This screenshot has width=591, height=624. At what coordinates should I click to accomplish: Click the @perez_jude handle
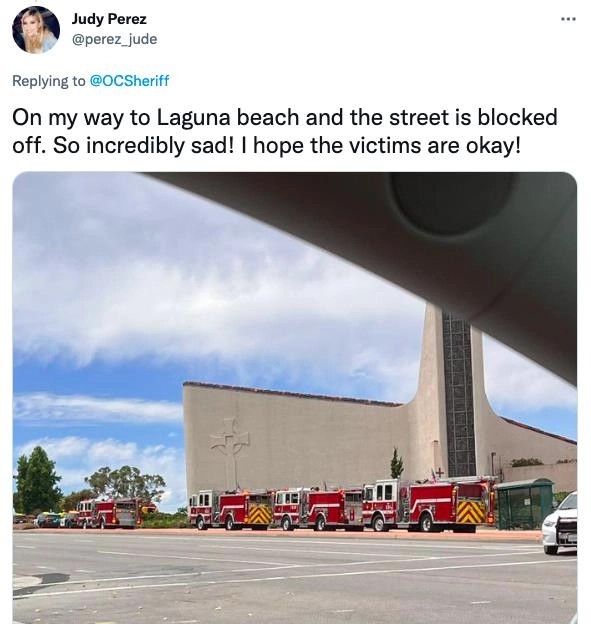pos(114,39)
